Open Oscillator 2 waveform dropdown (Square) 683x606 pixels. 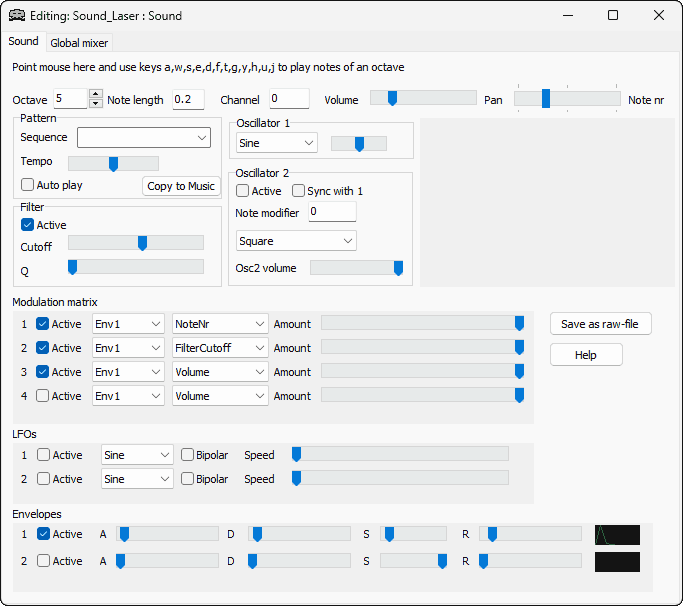296,241
